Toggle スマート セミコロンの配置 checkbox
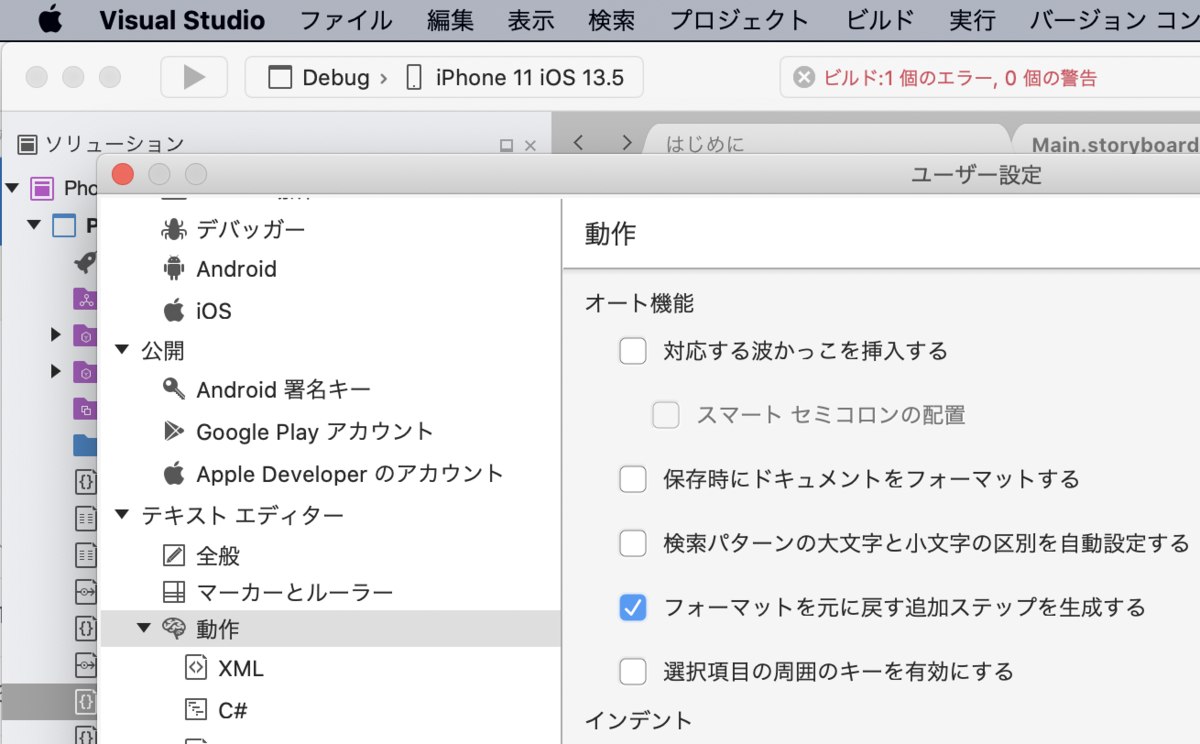This screenshot has height=744, width=1200. pyautogui.click(x=666, y=415)
